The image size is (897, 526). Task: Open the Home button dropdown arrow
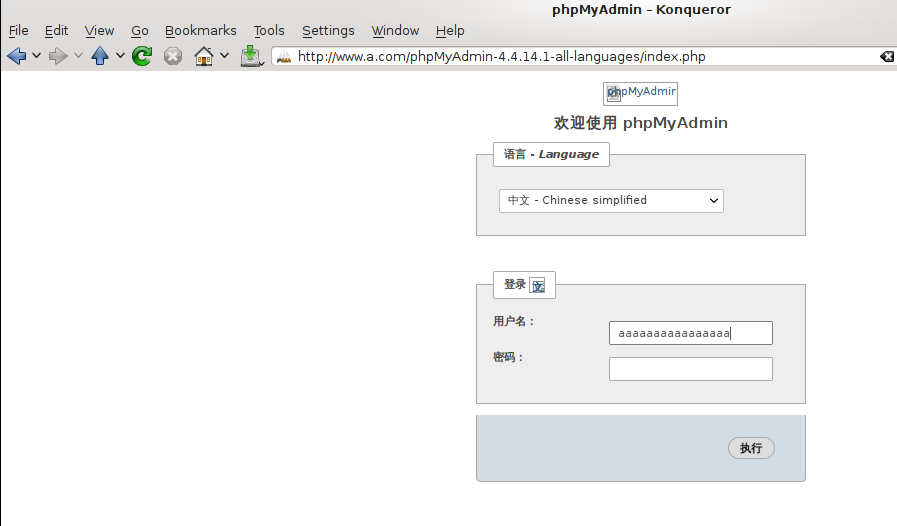pos(225,56)
